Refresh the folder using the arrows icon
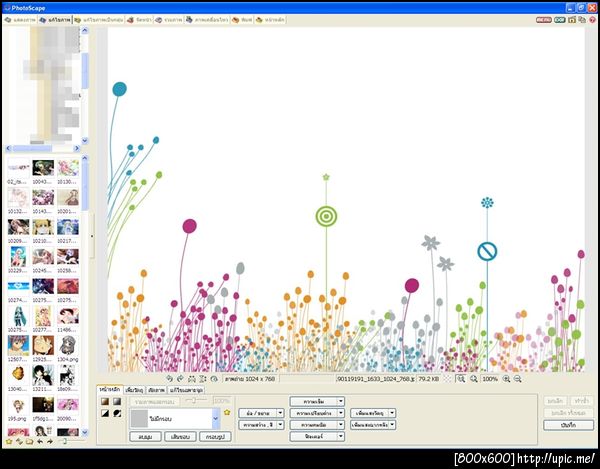Viewport: 600px width, 469px height. point(19,442)
